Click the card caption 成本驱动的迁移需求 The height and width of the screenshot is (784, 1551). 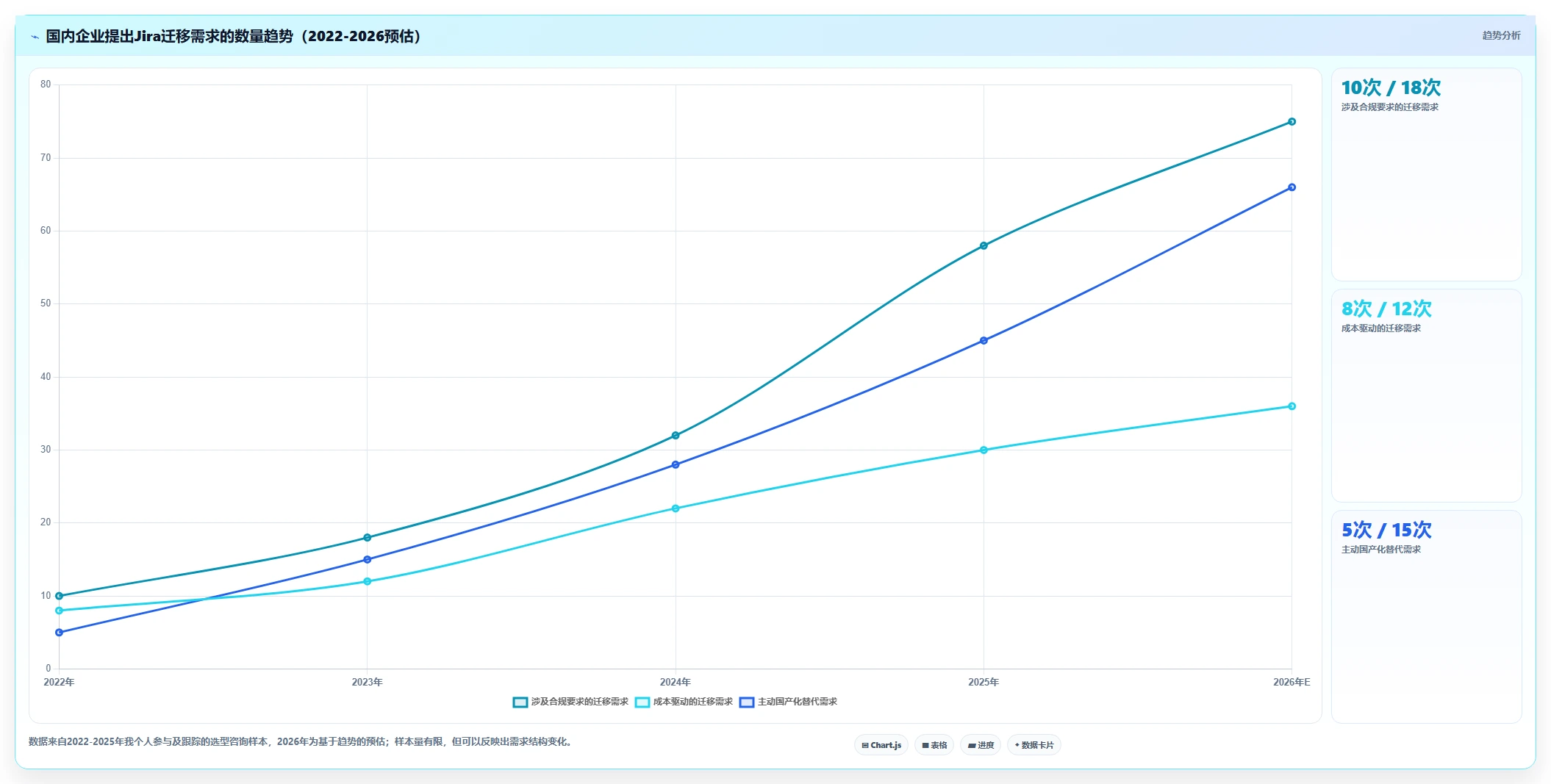pos(1380,328)
